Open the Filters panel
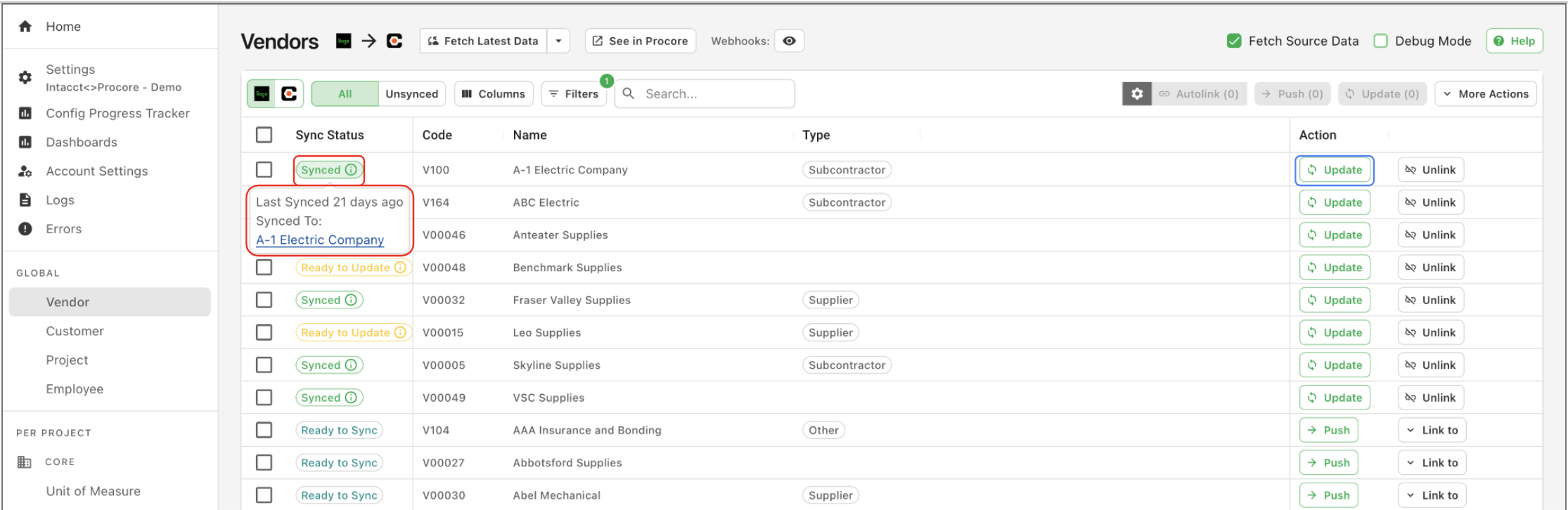Image resolution: width=1568 pixels, height=510 pixels. [x=574, y=93]
